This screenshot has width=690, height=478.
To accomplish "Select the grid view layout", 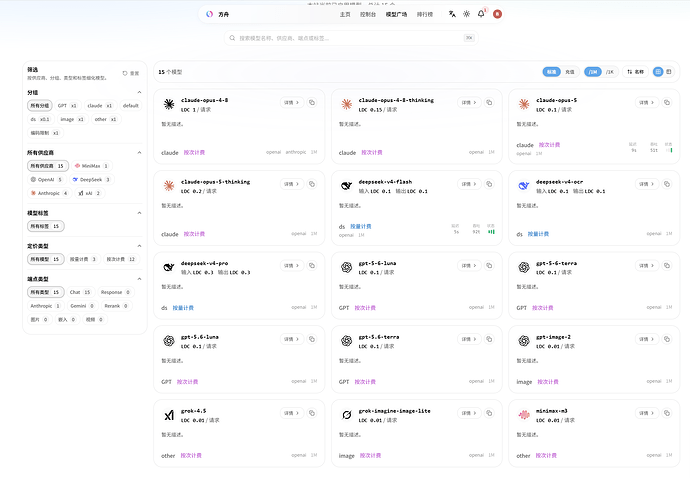I will tap(658, 72).
